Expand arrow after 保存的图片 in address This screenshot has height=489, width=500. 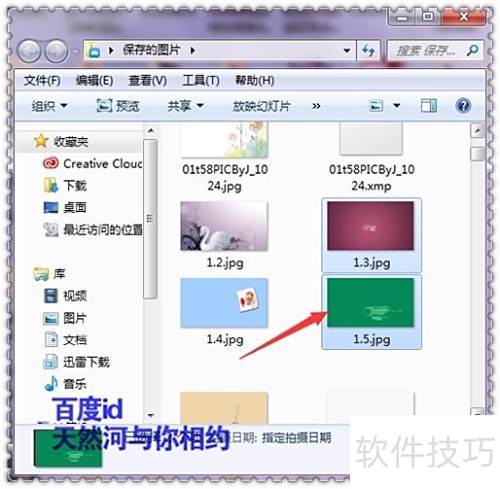pyautogui.click(x=193, y=51)
